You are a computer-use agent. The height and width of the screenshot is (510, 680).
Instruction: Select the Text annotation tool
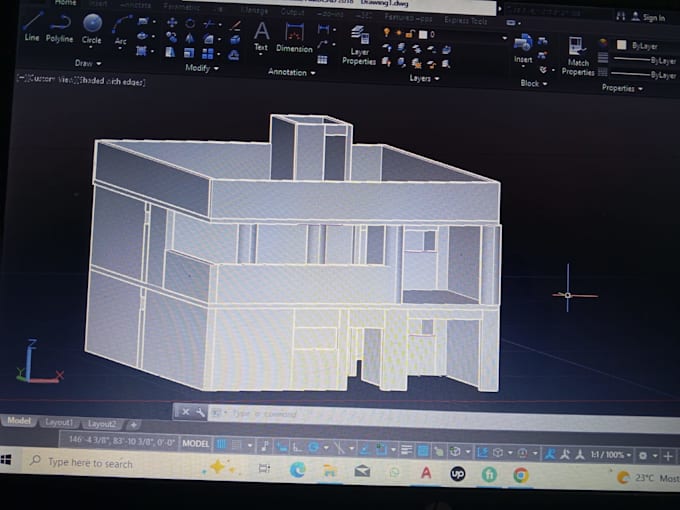261,36
